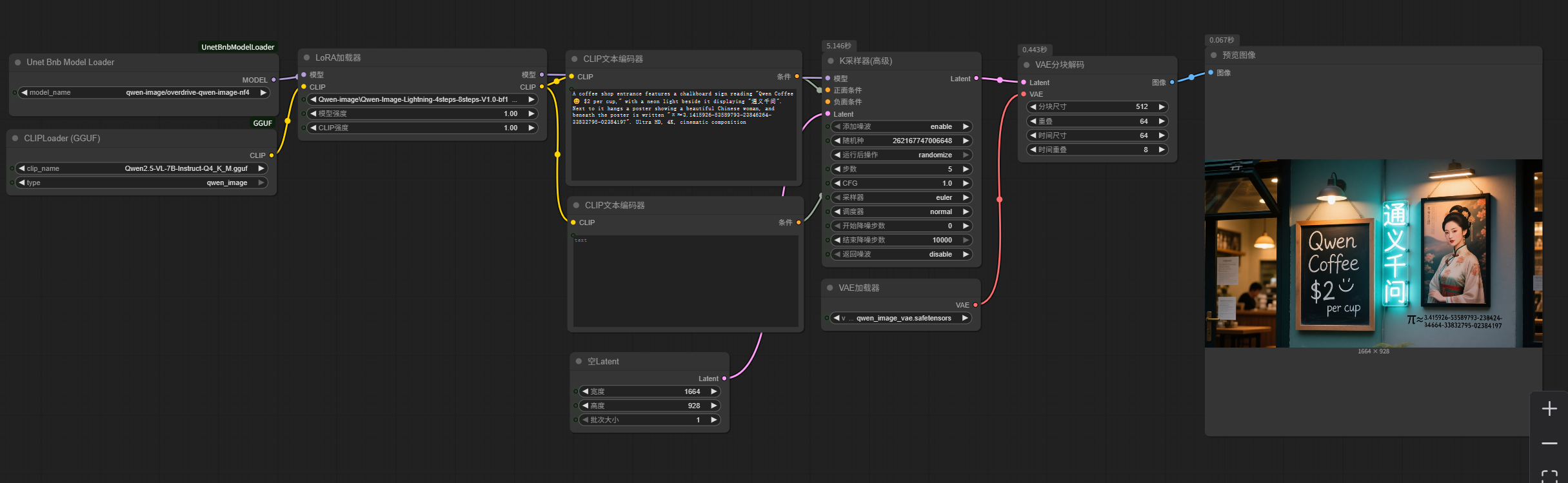Zoom out with the minus button
The image size is (1568, 483).
click(x=1549, y=444)
